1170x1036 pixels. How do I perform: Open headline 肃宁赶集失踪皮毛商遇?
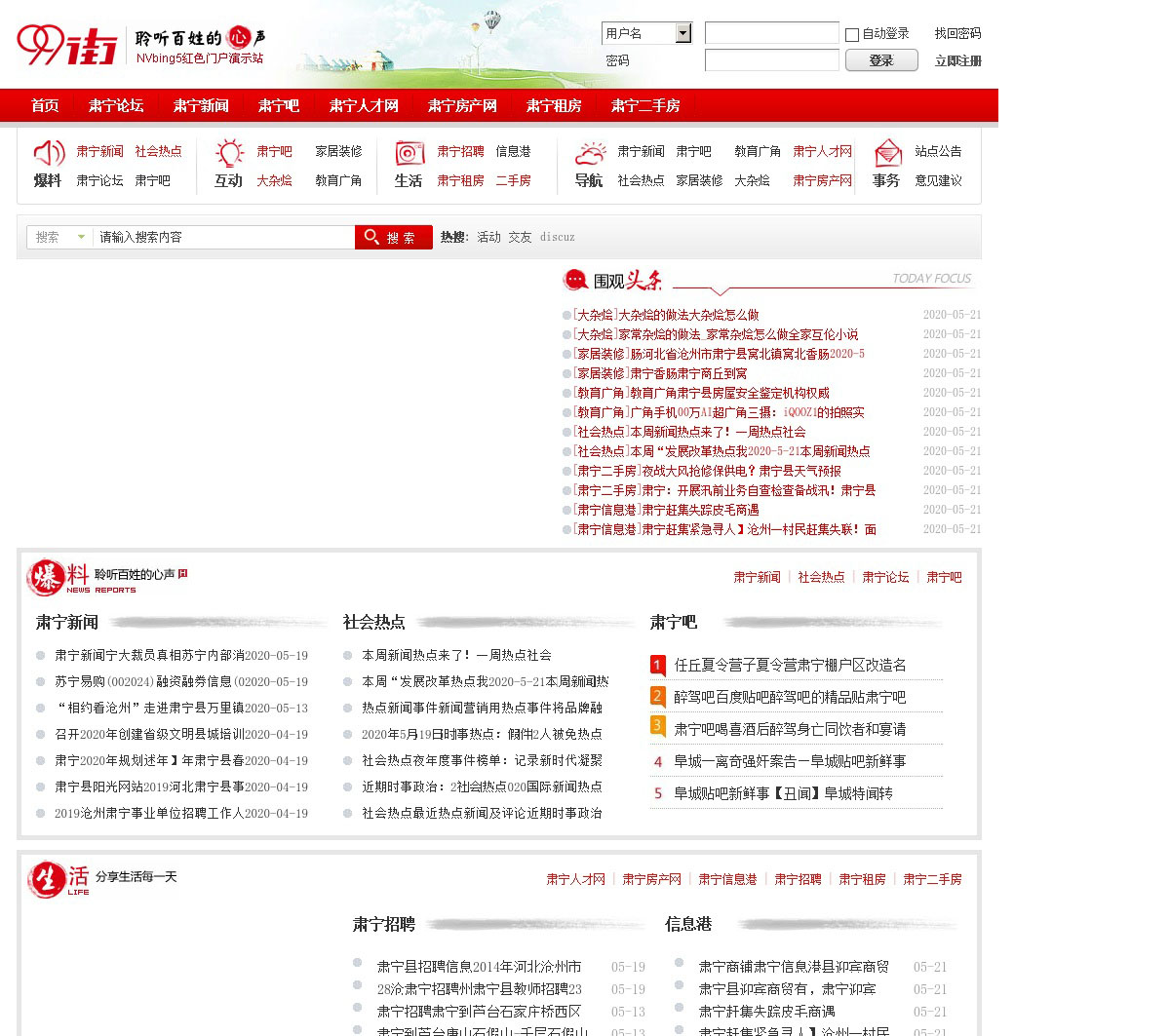click(x=700, y=510)
